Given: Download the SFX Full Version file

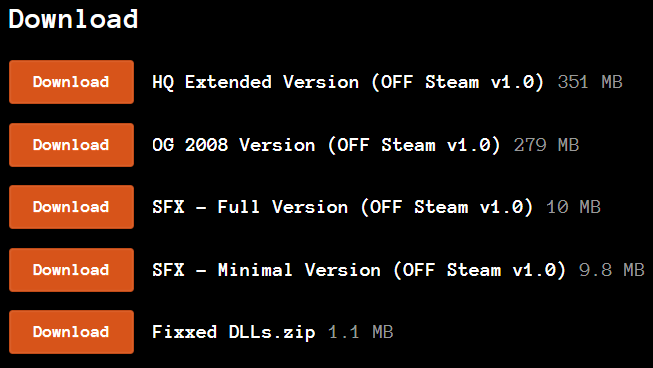Looking at the screenshot, I should (71, 207).
